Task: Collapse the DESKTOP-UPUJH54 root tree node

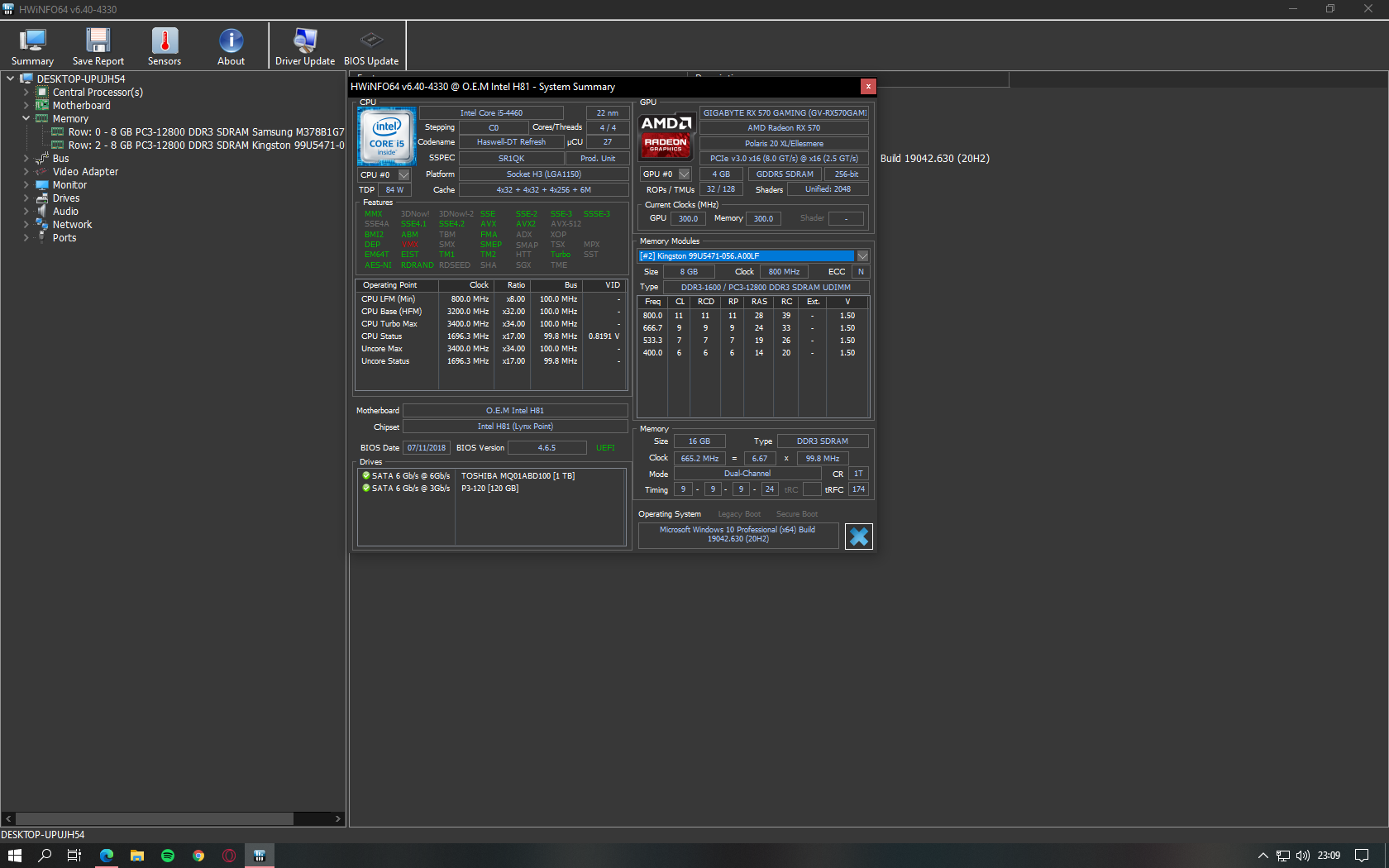Action: (x=11, y=79)
